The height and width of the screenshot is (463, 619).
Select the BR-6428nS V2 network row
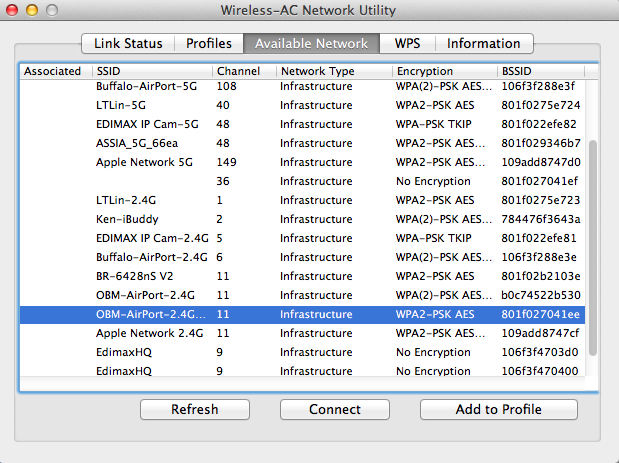click(x=302, y=276)
